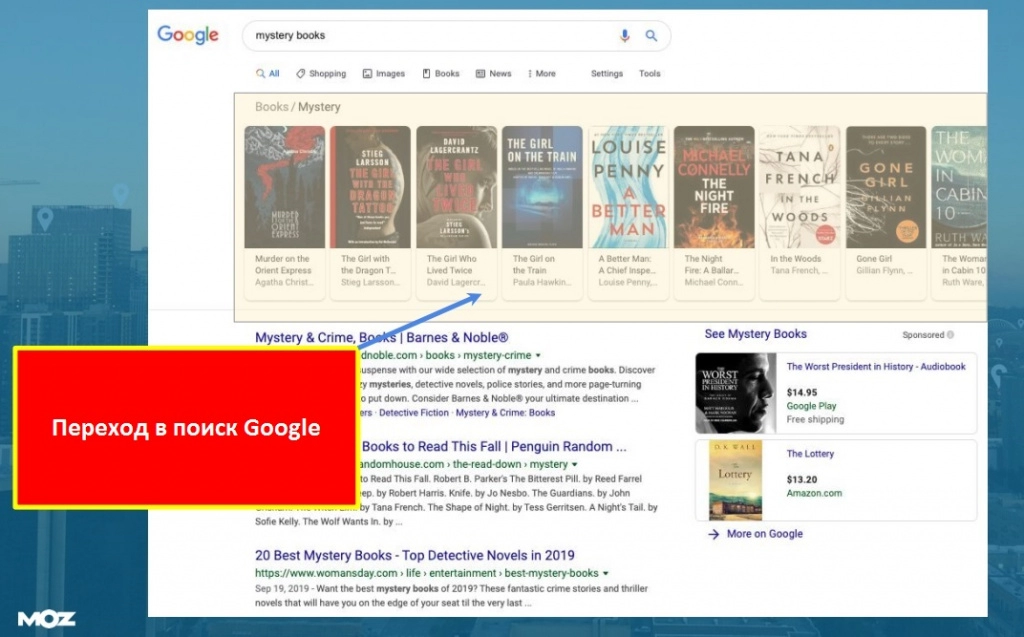Image resolution: width=1024 pixels, height=637 pixels.
Task: Open the 'Detective Fiction' sitelink
Action: pos(414,413)
